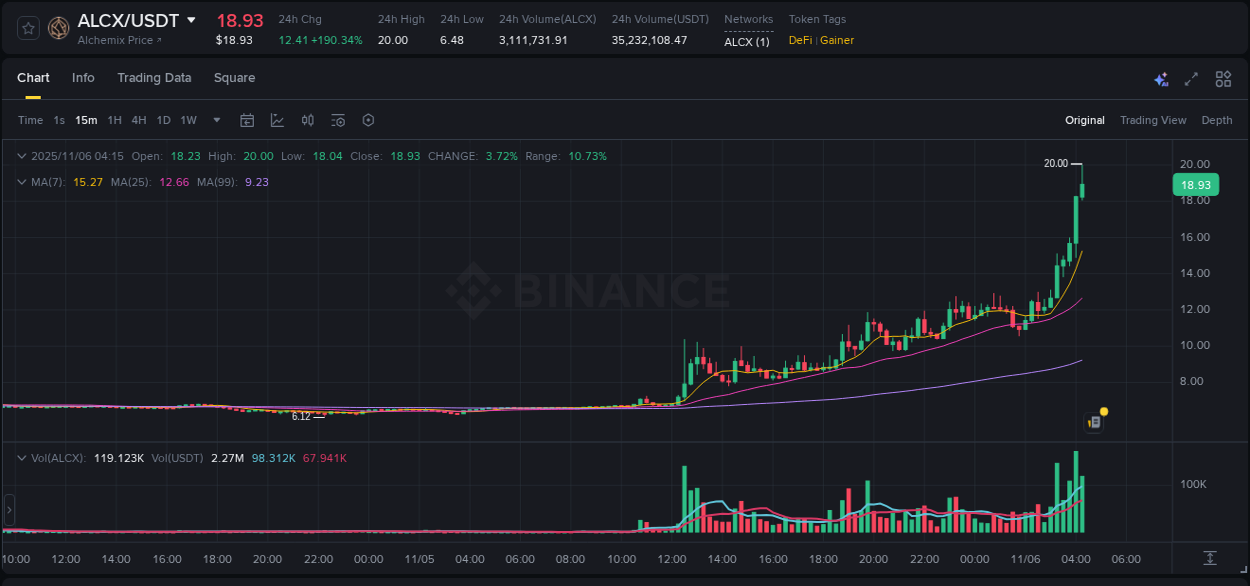Image resolution: width=1250 pixels, height=586 pixels.
Task: Open the AI analysis assistant icon
Action: tap(1160, 79)
